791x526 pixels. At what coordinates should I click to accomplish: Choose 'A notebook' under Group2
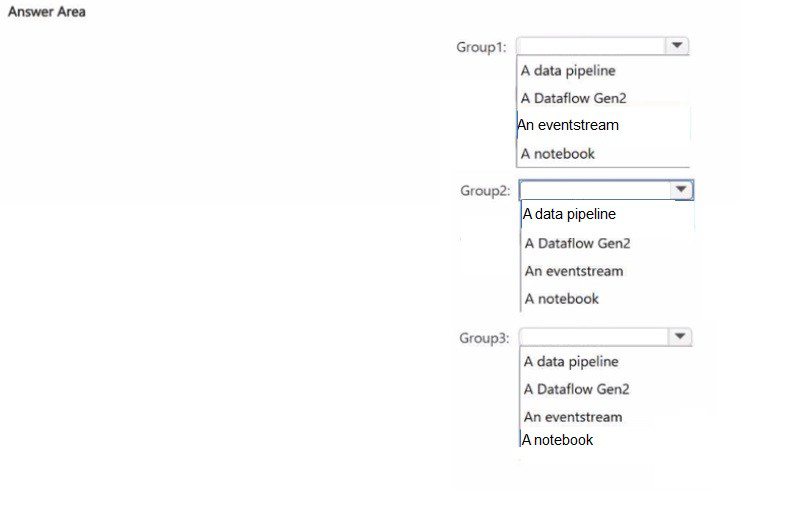pyautogui.click(x=562, y=298)
